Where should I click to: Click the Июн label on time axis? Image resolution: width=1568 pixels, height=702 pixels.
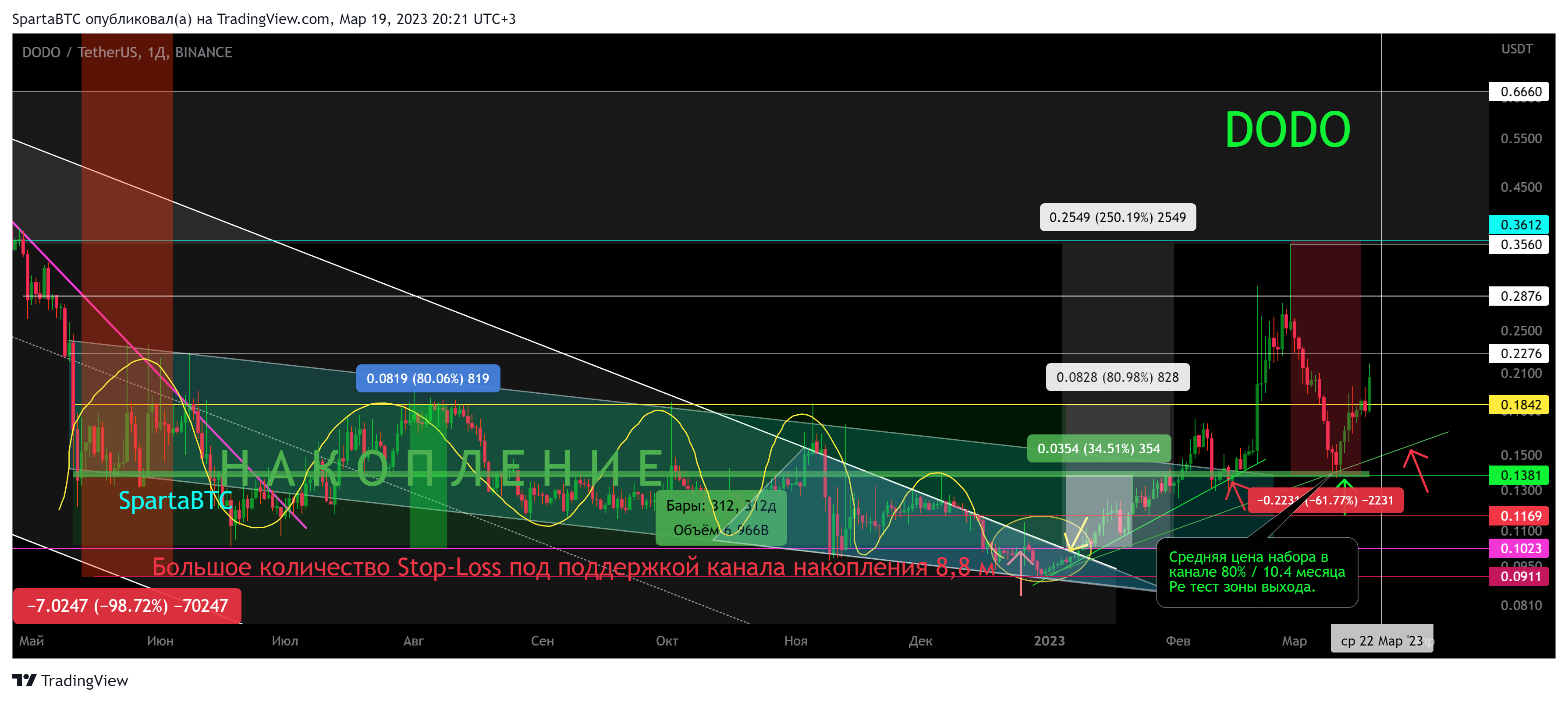(160, 641)
